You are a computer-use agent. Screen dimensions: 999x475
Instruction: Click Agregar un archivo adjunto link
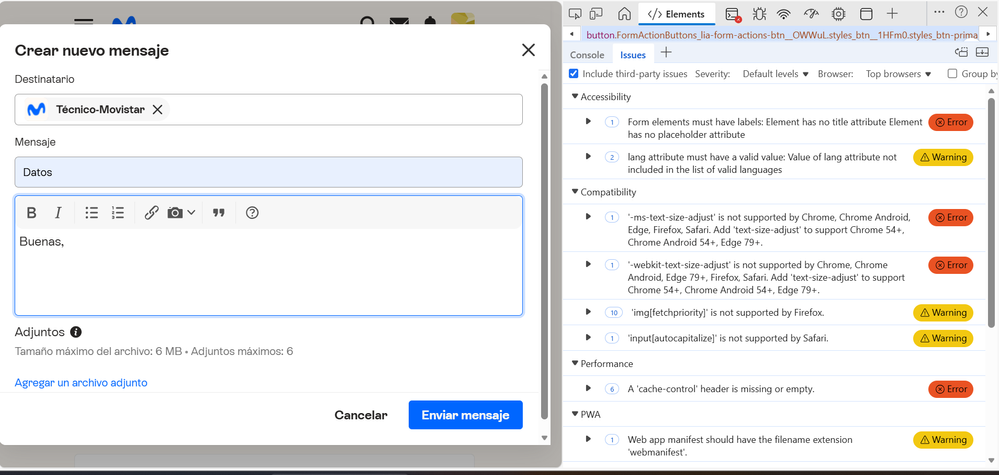click(81, 383)
